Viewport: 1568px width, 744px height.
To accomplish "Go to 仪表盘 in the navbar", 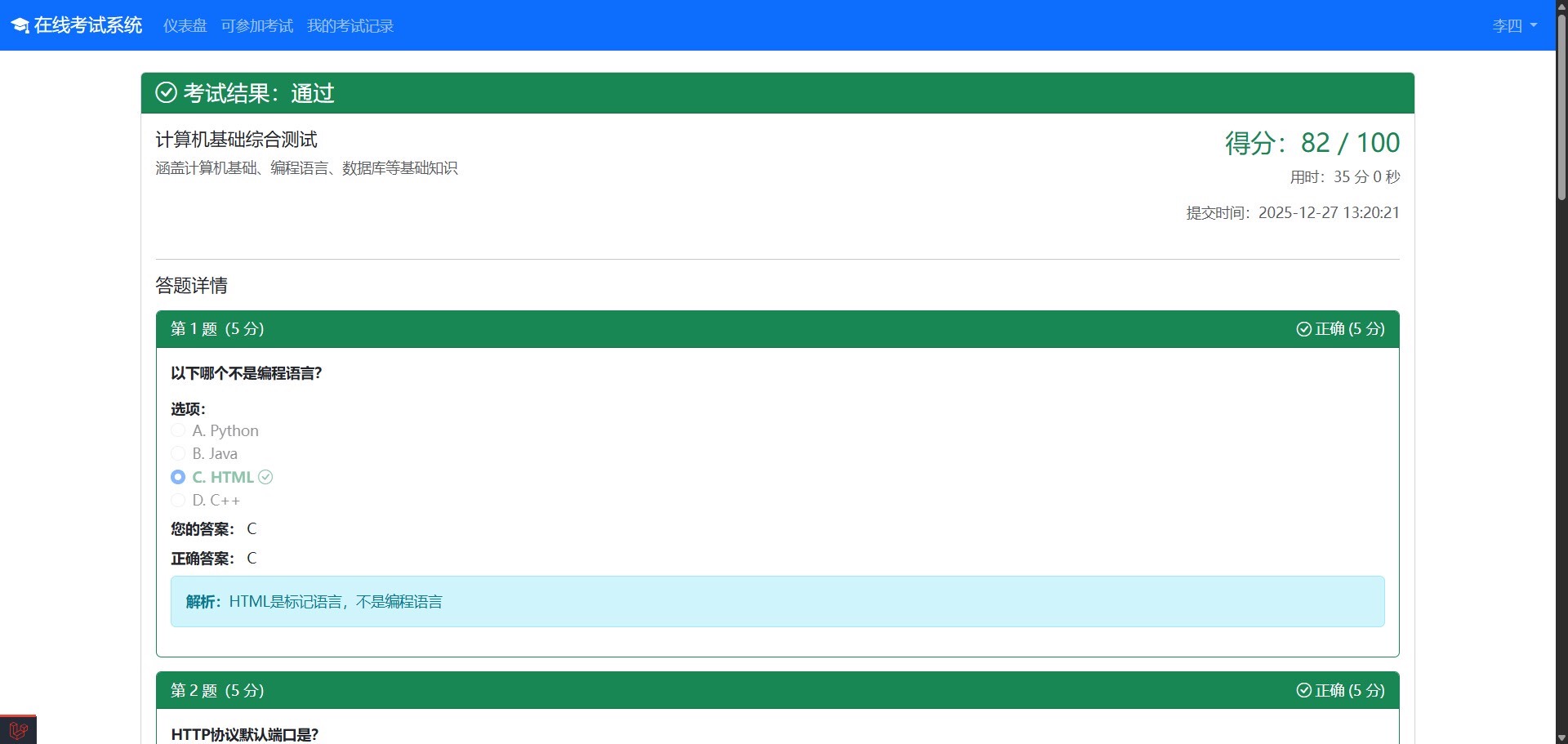I will tap(185, 26).
